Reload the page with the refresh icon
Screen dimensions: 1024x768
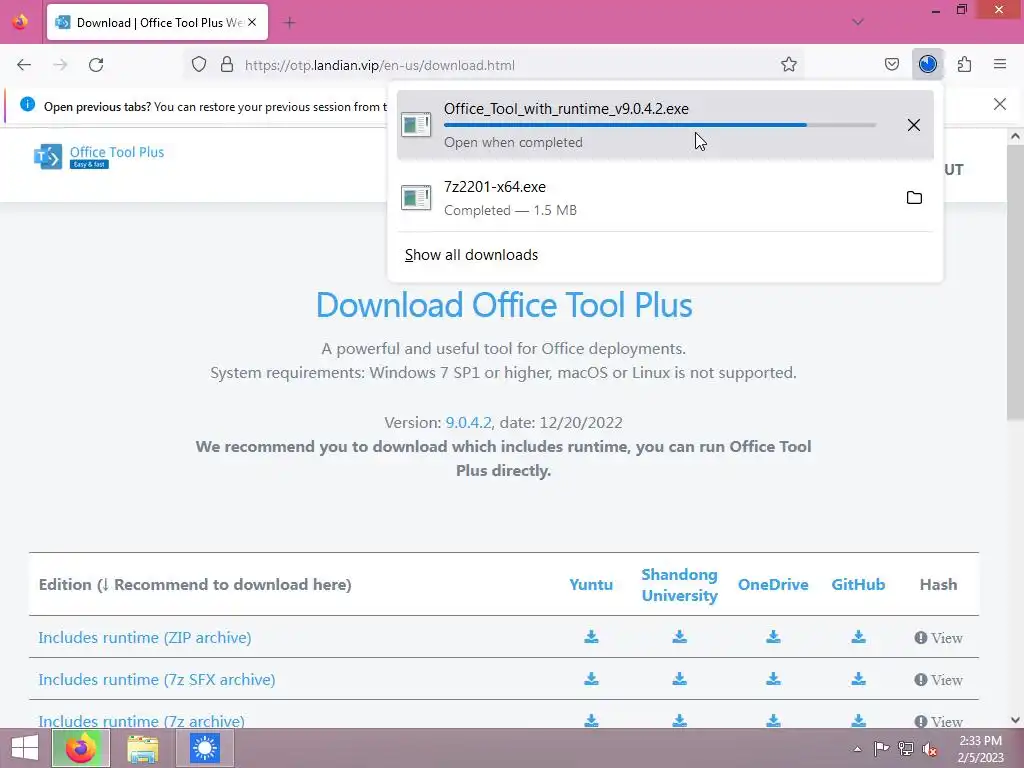(x=96, y=65)
